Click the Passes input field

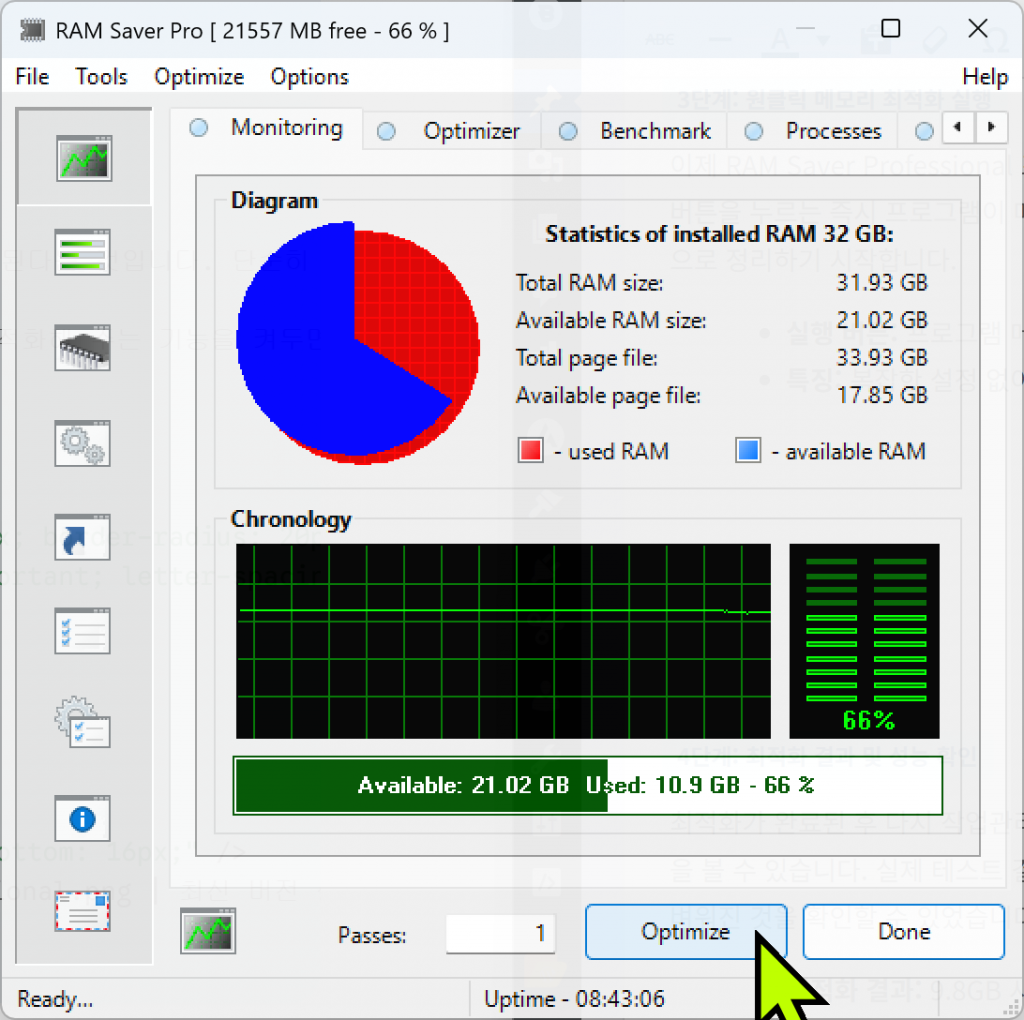500,933
